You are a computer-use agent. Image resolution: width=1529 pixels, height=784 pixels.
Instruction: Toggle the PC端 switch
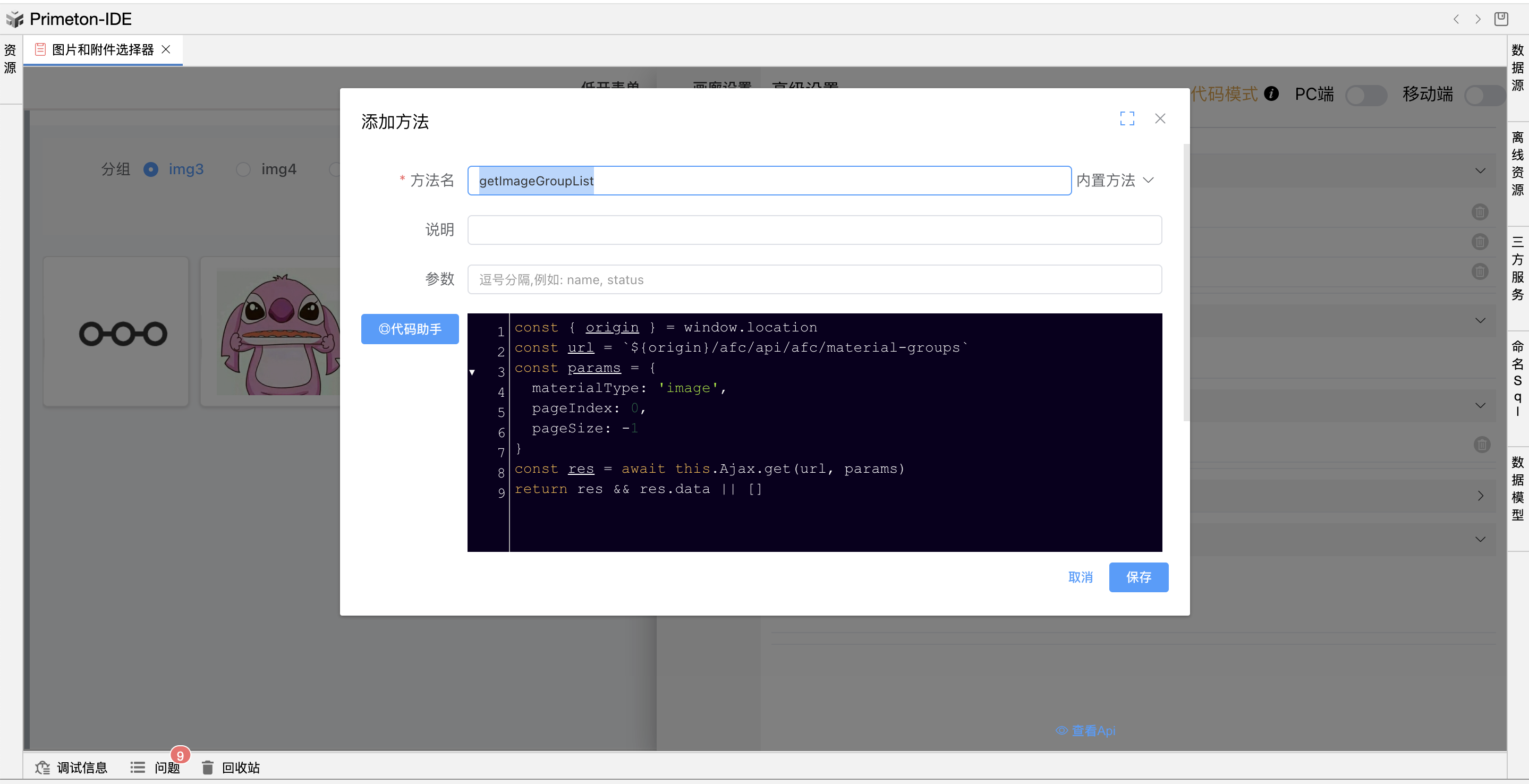[1365, 95]
